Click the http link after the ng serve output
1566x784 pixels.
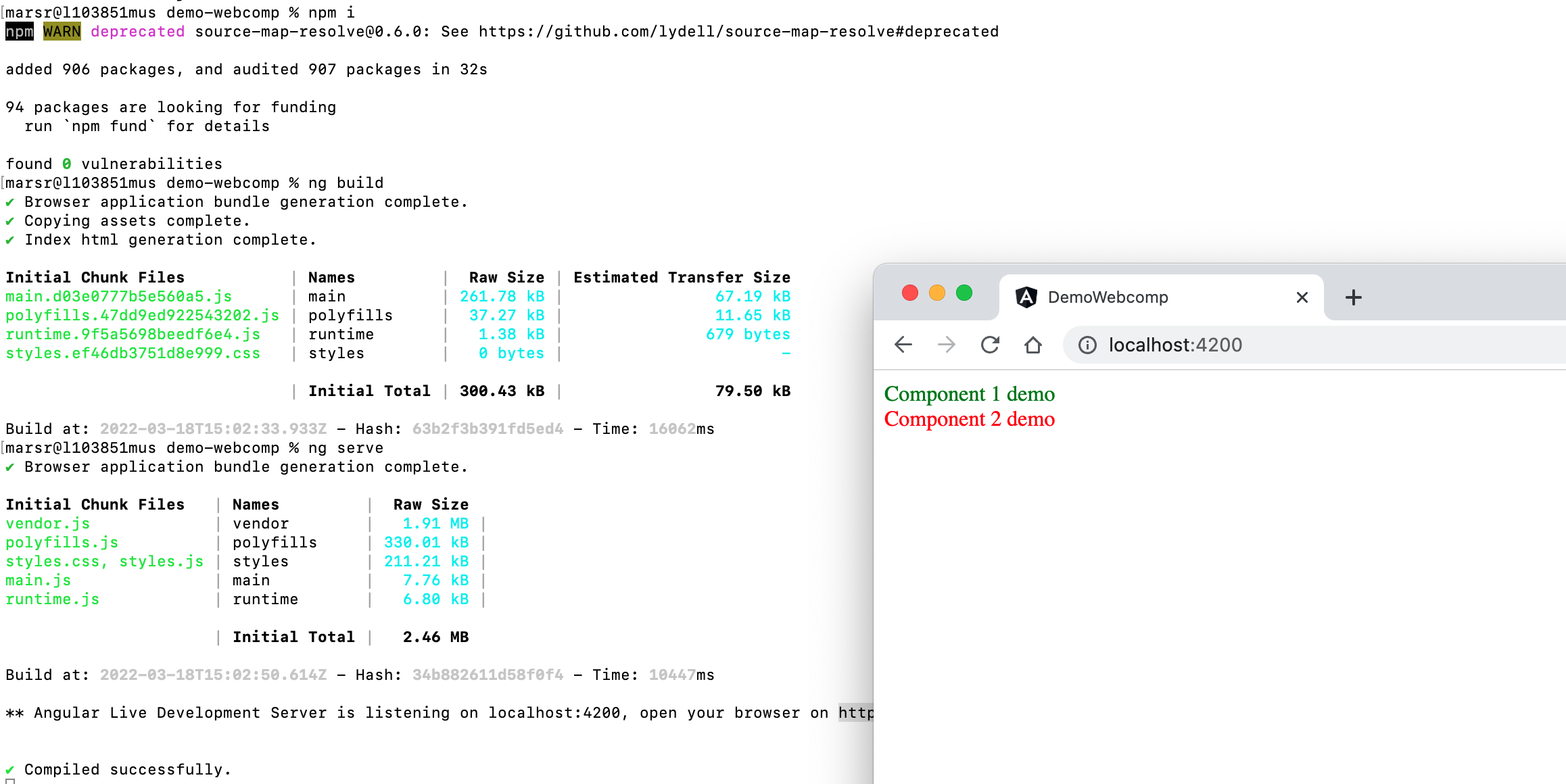click(856, 712)
